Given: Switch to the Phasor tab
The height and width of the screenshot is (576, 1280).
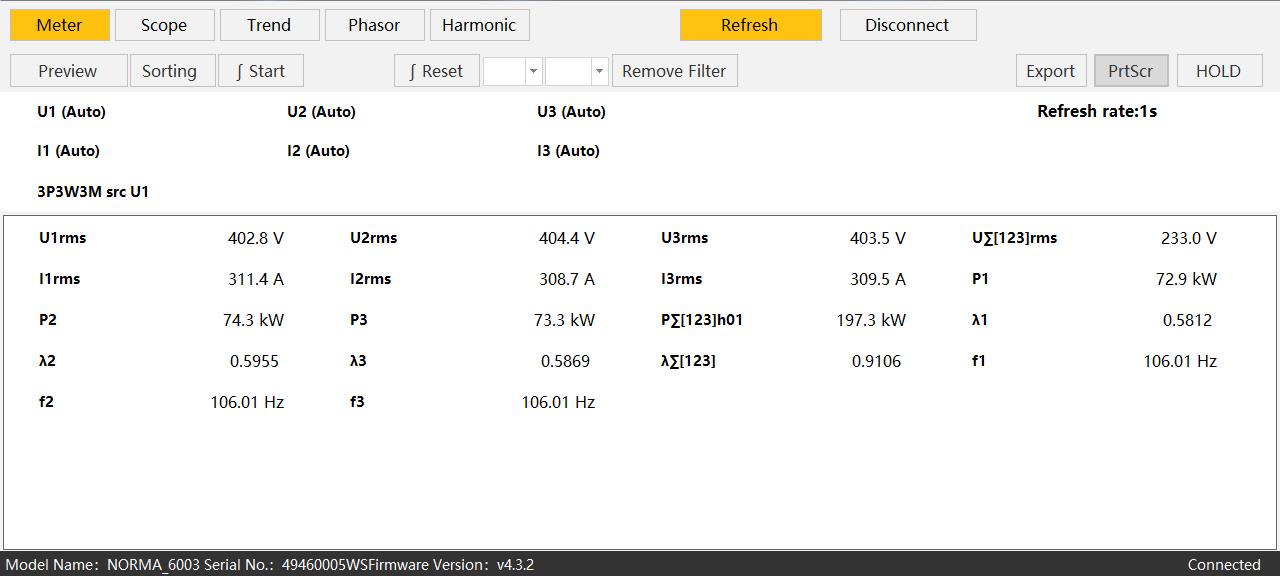Looking at the screenshot, I should [374, 25].
